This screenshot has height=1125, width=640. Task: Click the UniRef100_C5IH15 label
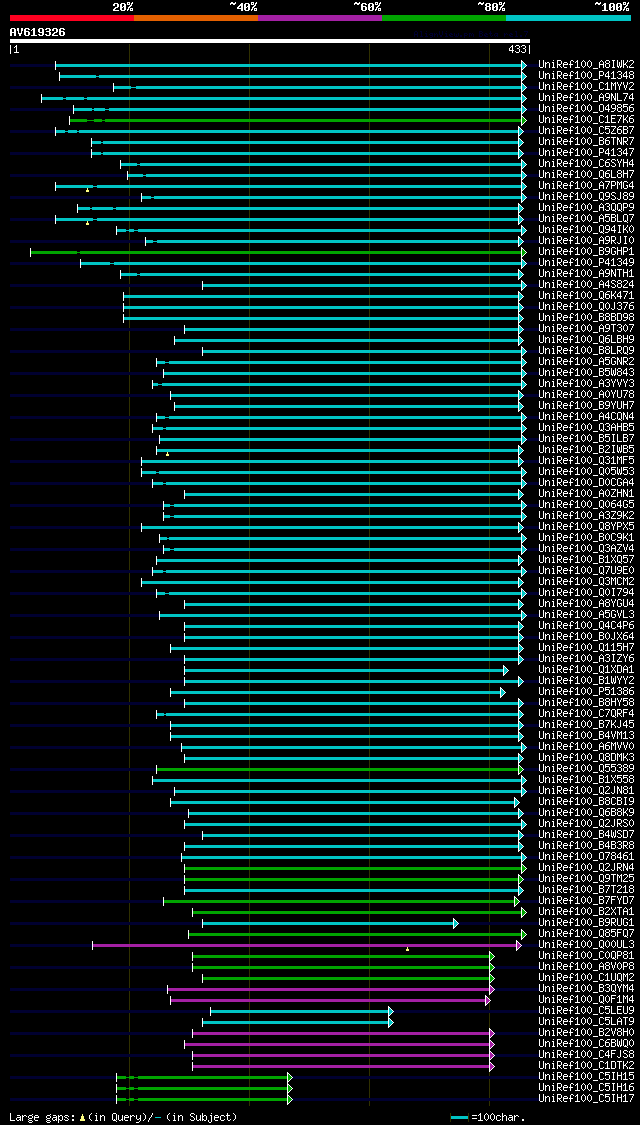(x=586, y=1078)
